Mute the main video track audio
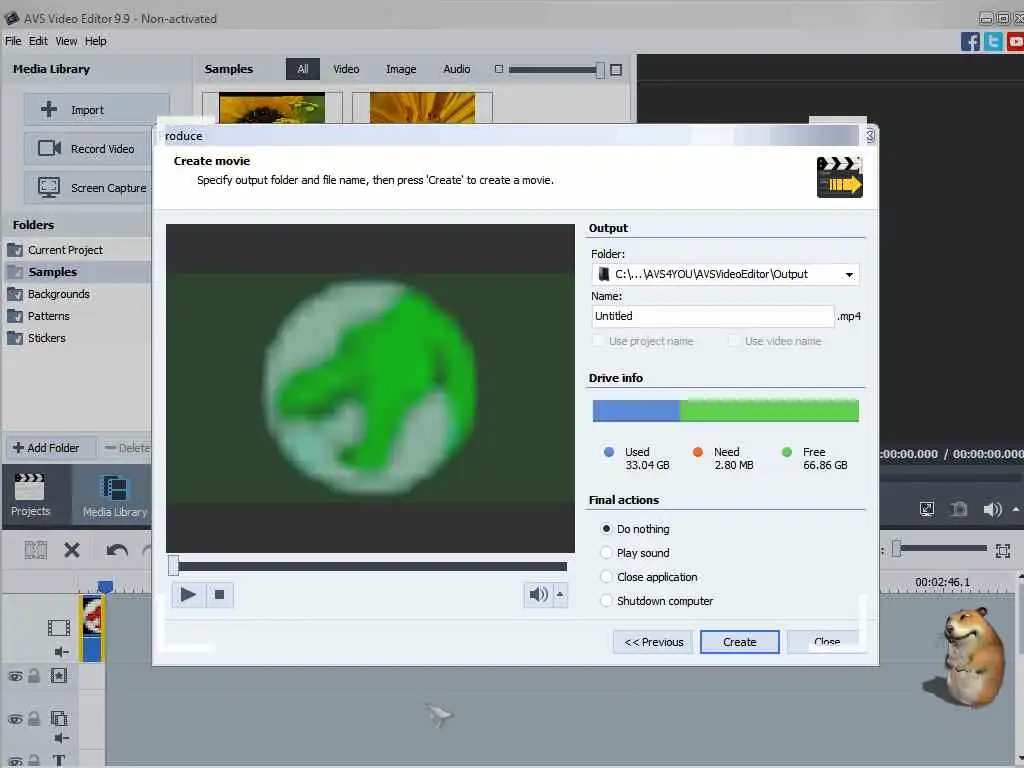Screen dimensions: 1024x768 coord(61,652)
